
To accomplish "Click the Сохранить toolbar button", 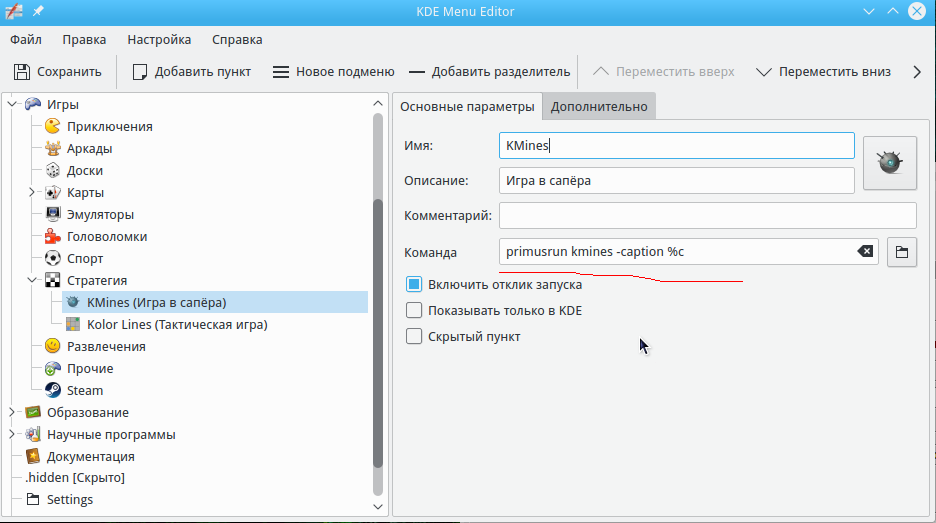I will point(58,72).
